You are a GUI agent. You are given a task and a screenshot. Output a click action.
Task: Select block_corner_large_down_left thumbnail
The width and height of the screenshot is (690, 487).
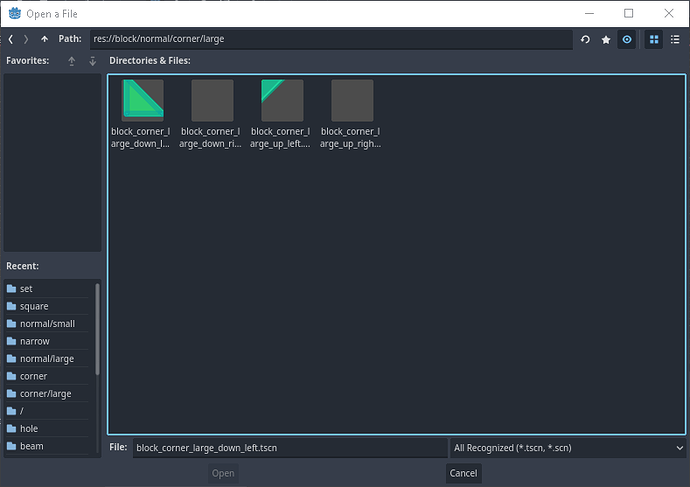coord(142,100)
